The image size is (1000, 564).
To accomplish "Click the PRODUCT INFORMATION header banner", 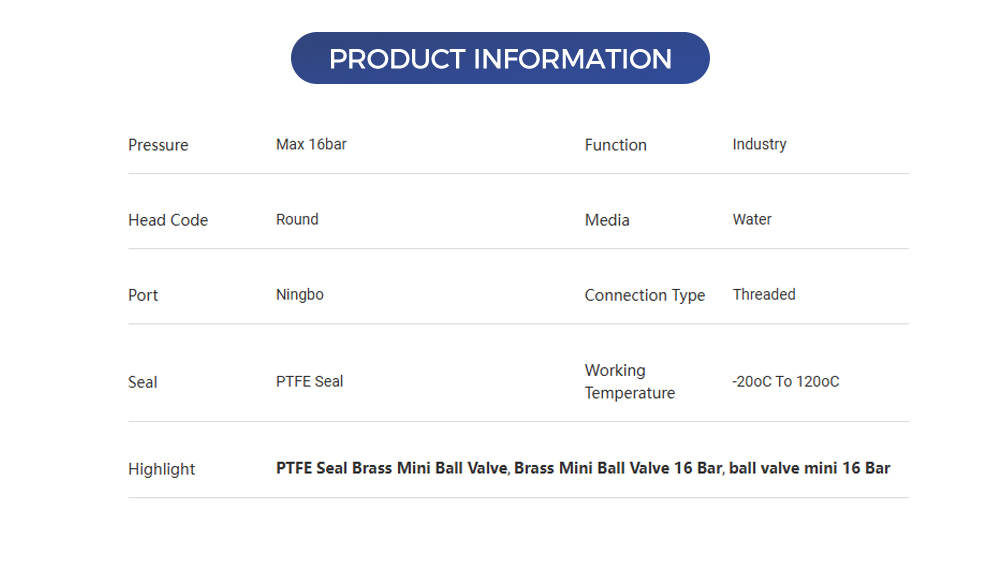I will click(500, 58).
